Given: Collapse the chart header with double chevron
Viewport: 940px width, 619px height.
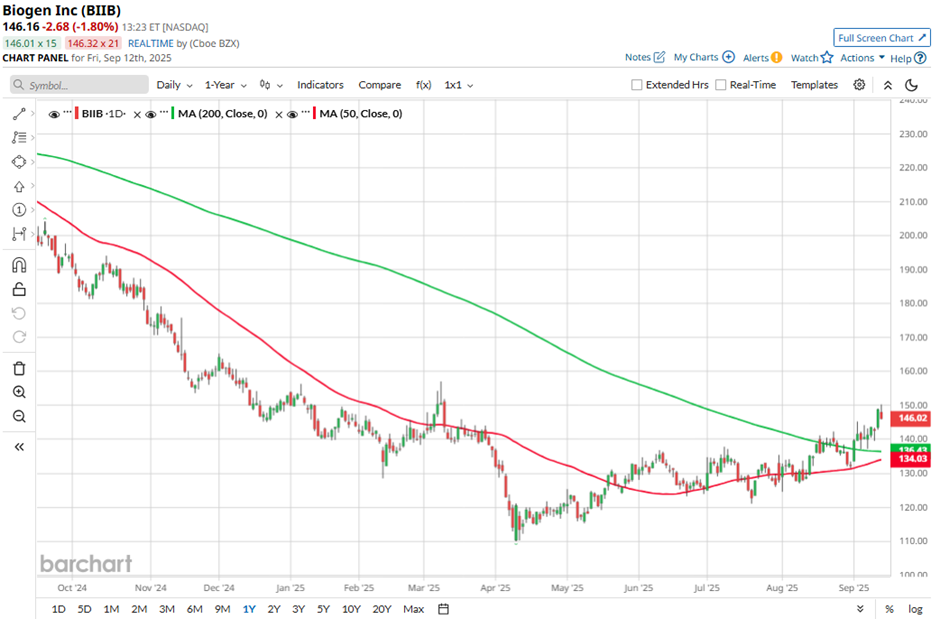Looking at the screenshot, I should point(888,86).
